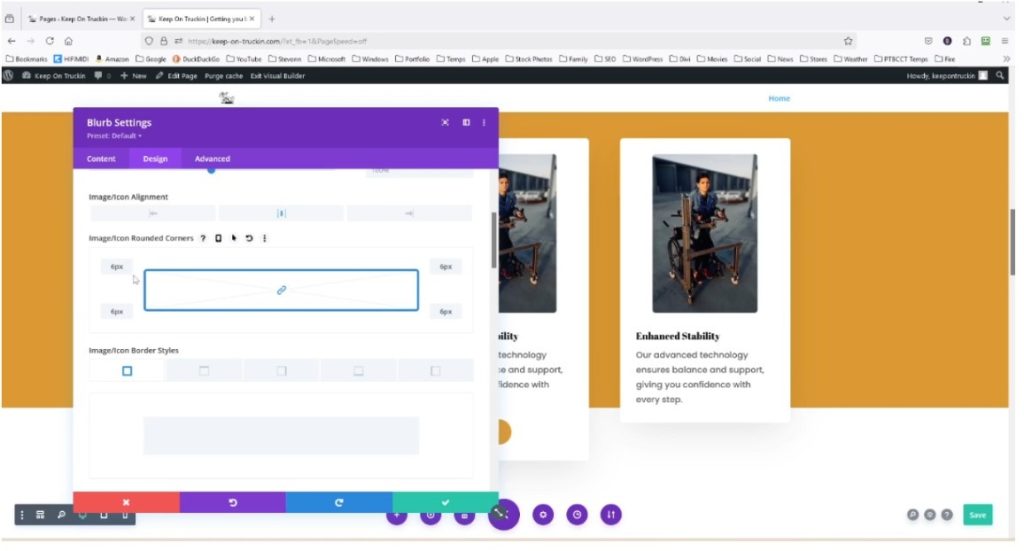This screenshot has width=1024, height=551.
Task: Click the blue redo button in settings footer
Action: (339, 503)
